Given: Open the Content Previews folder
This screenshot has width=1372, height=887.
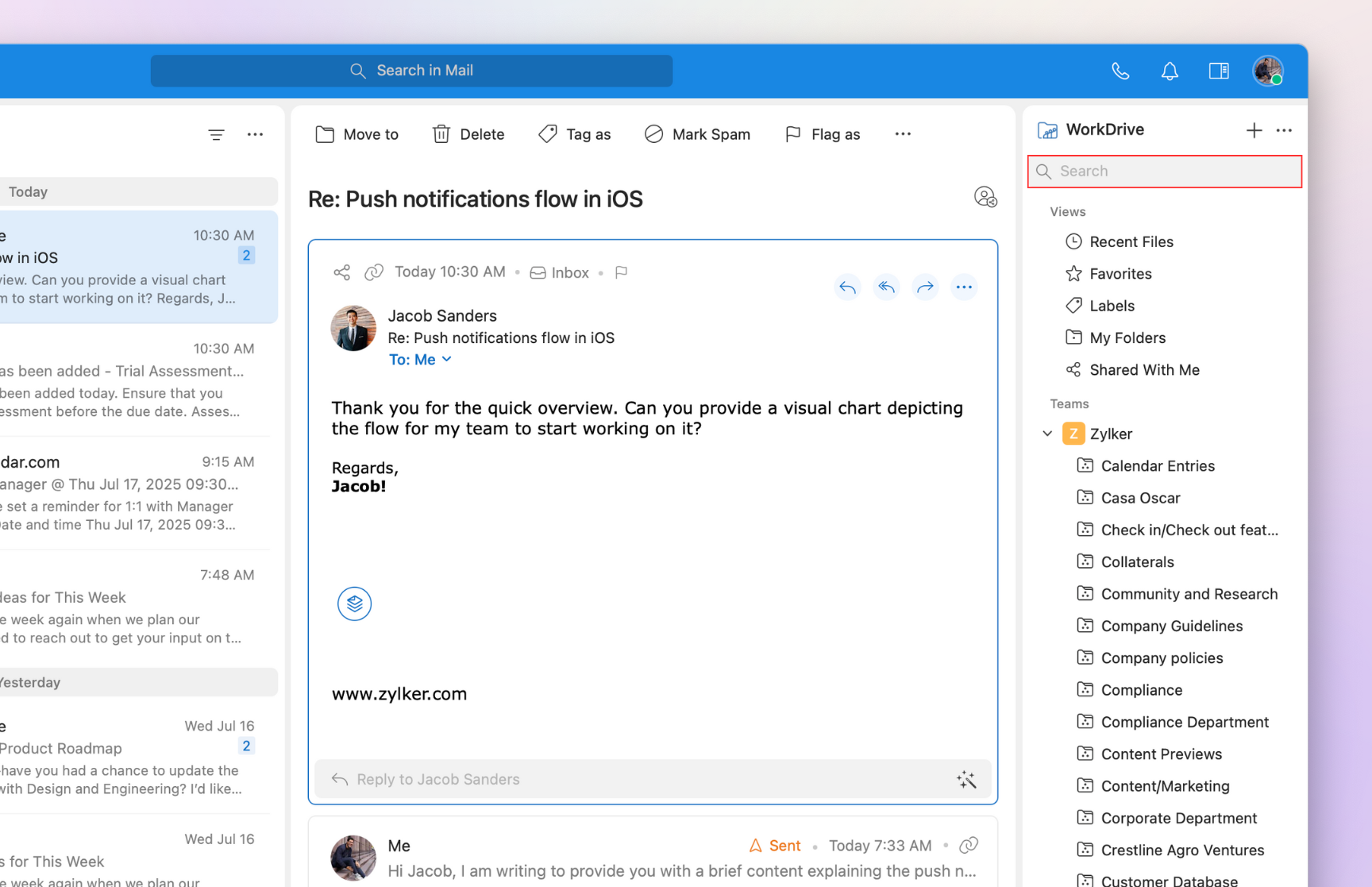Looking at the screenshot, I should click(1150, 754).
